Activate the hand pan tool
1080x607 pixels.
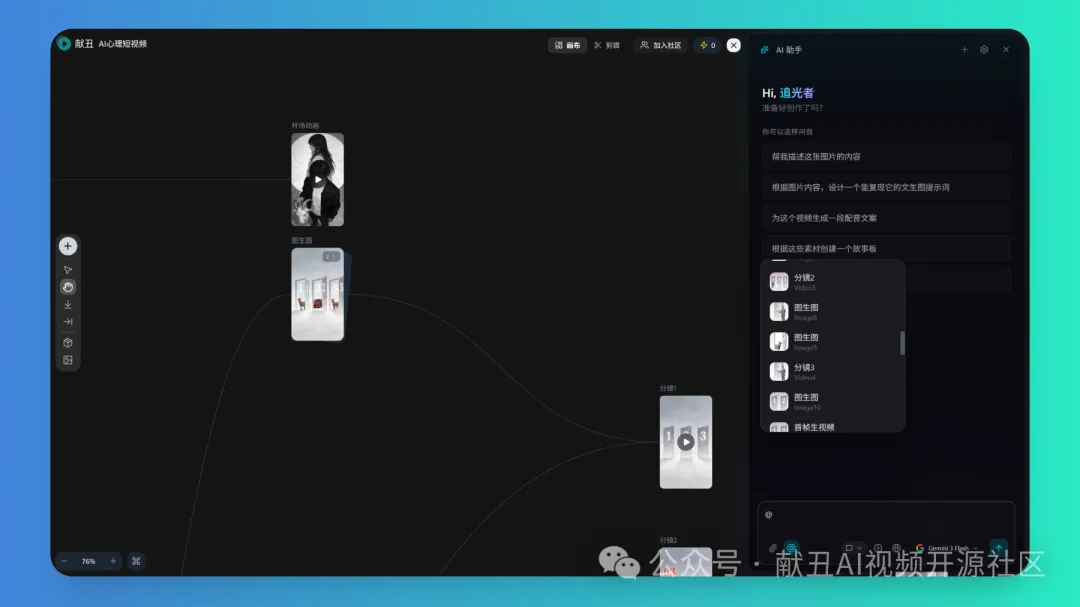pos(68,287)
